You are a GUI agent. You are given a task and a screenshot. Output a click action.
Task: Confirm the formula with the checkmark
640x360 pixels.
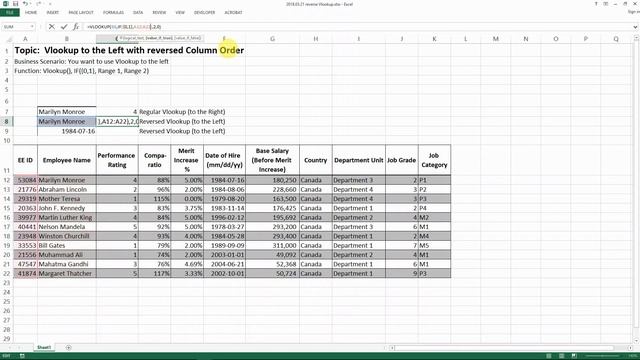pyautogui.click(x=64, y=27)
